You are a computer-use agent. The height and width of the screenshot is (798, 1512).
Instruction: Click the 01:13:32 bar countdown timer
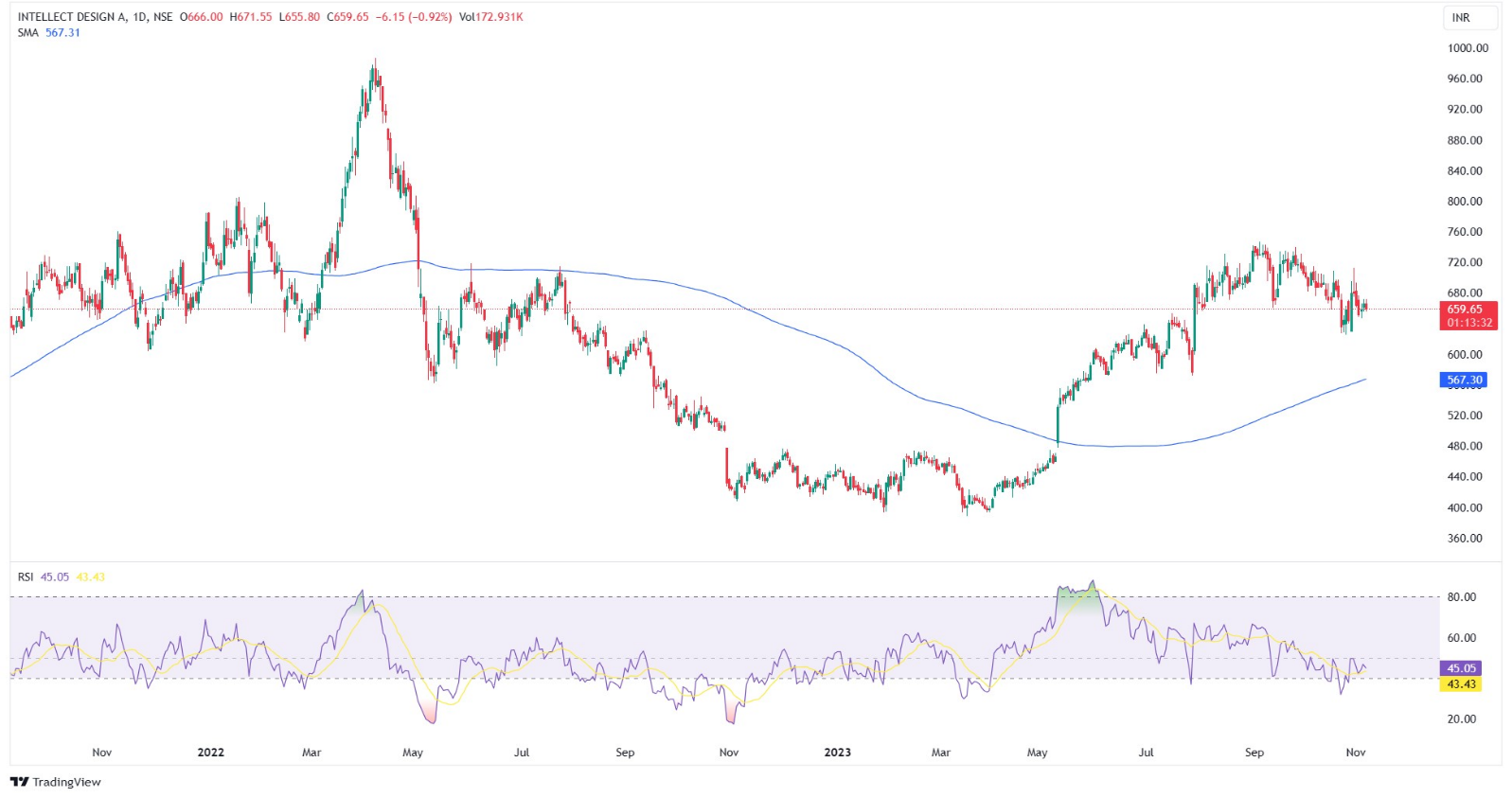1469,323
